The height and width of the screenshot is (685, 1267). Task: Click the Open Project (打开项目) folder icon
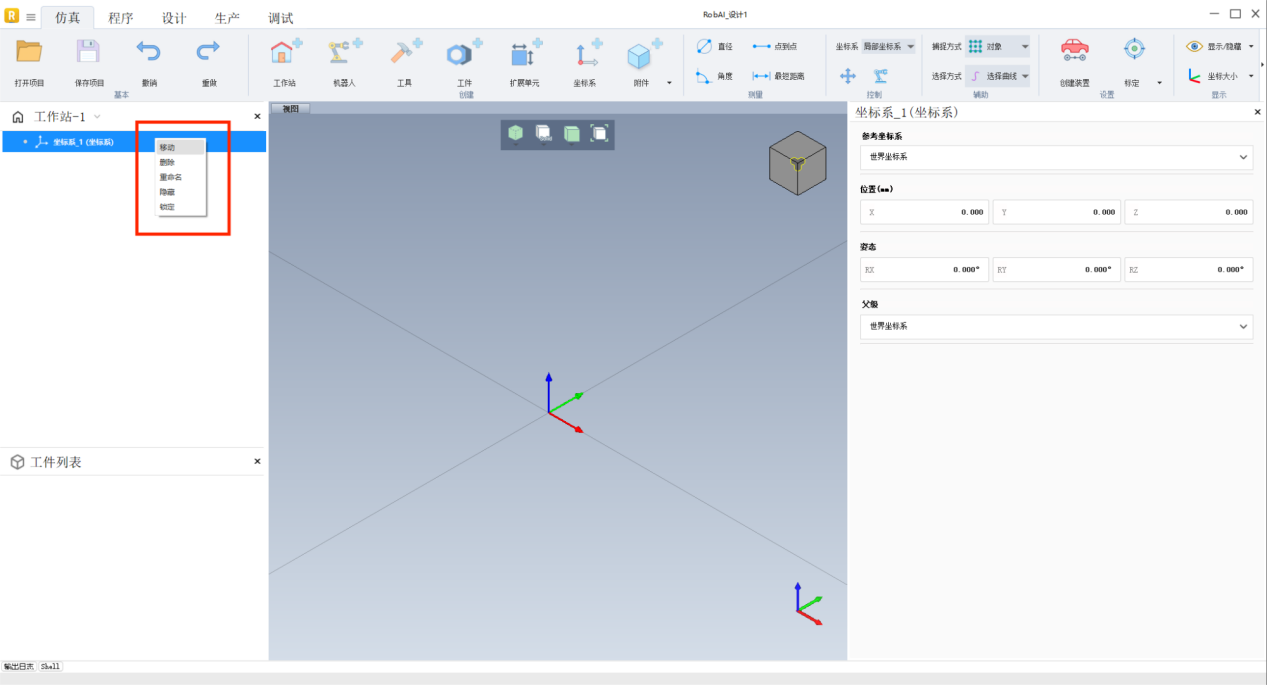coord(29,53)
